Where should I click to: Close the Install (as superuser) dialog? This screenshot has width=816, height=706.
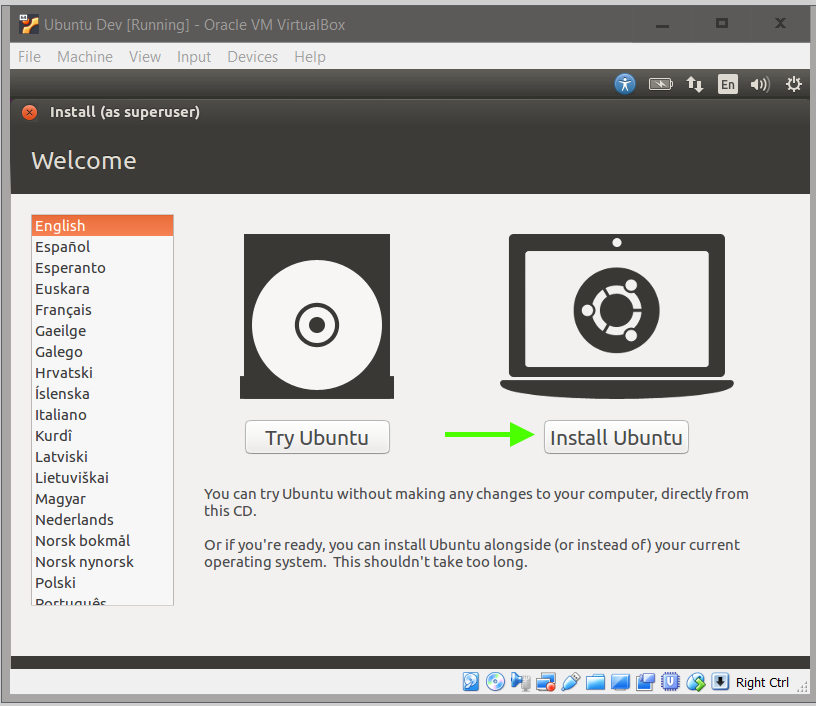[30, 112]
